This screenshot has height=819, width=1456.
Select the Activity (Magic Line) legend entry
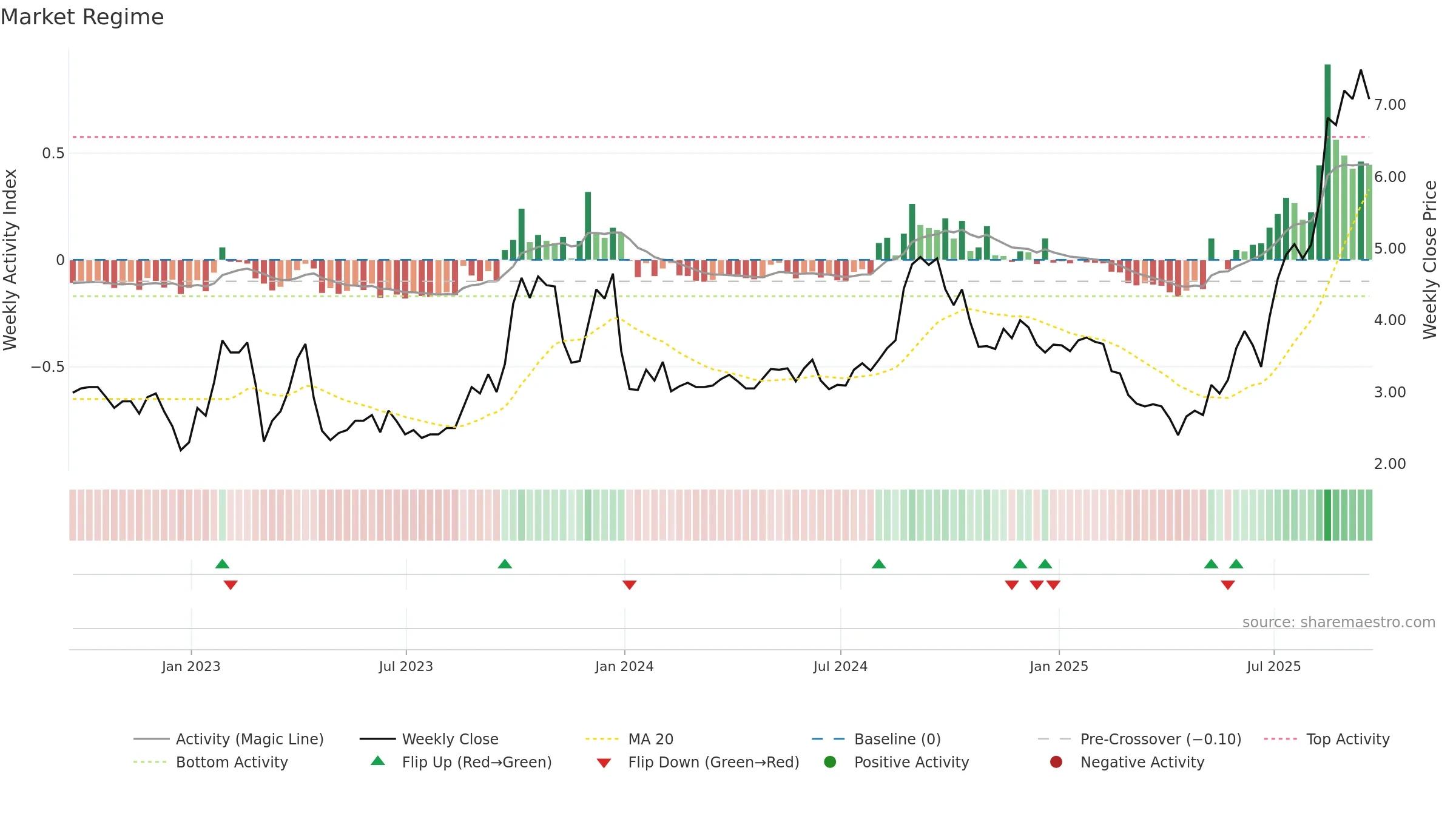coord(229,739)
